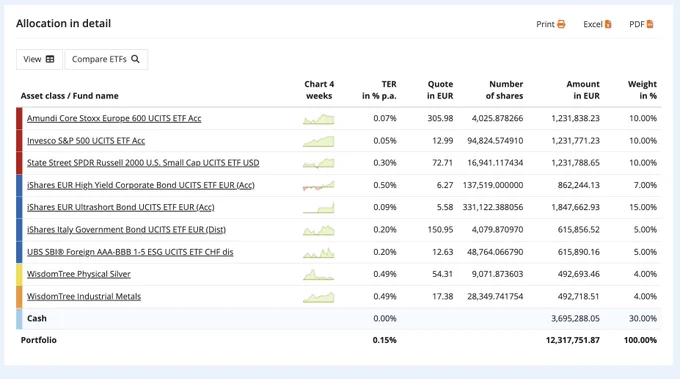The height and width of the screenshot is (379, 680).
Task: Select the Portfolio total row label
Action: pos(39,340)
